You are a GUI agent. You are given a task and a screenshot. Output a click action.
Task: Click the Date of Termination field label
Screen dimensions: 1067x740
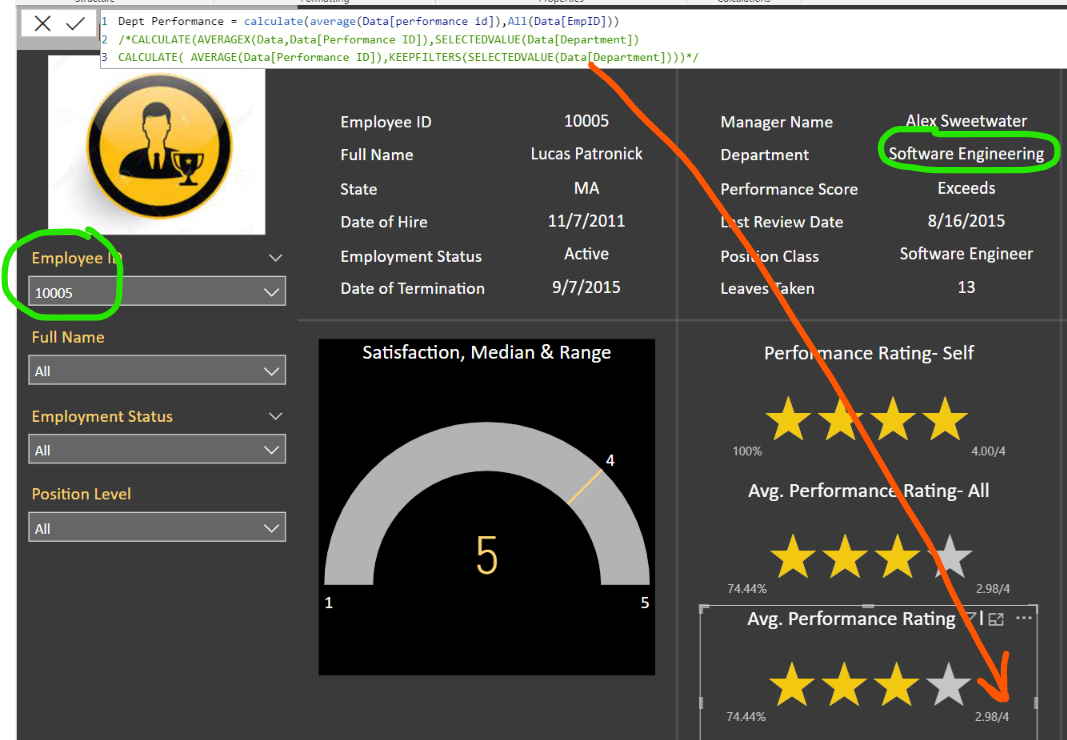click(x=412, y=289)
